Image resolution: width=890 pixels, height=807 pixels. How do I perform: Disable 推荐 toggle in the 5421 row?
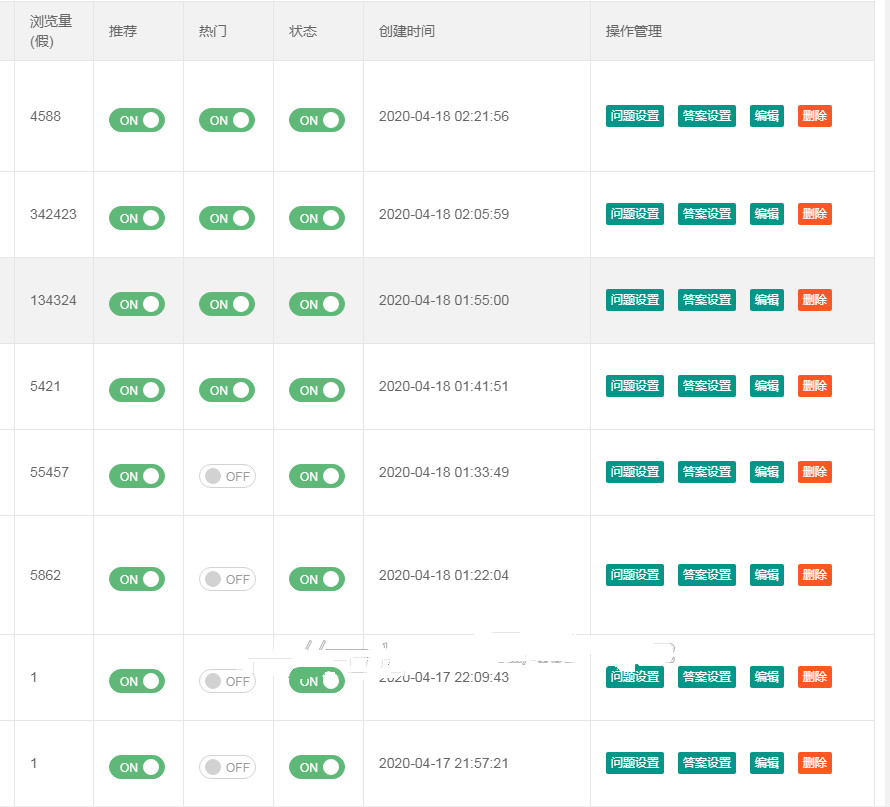pos(136,390)
